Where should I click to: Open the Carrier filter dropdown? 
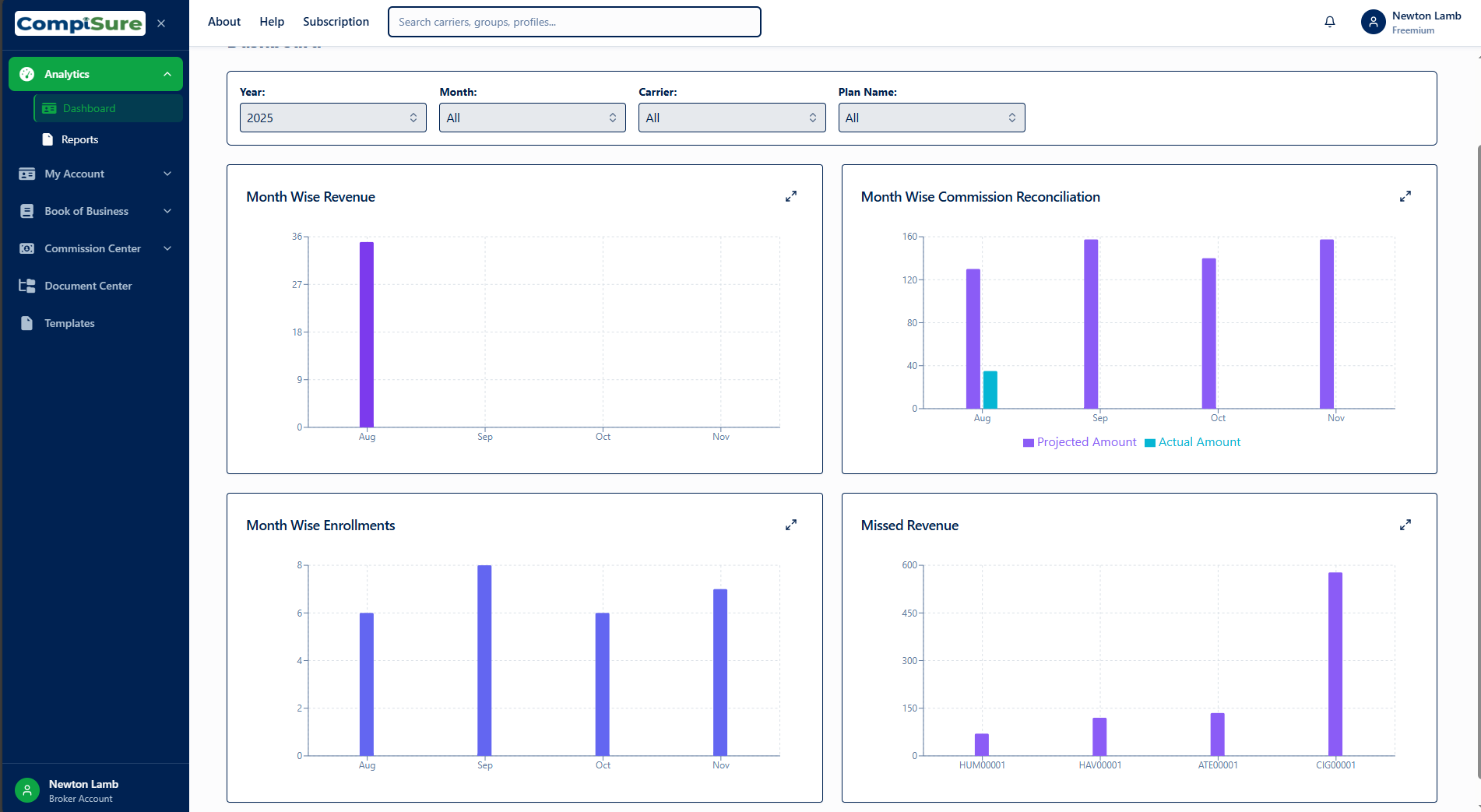click(x=731, y=118)
